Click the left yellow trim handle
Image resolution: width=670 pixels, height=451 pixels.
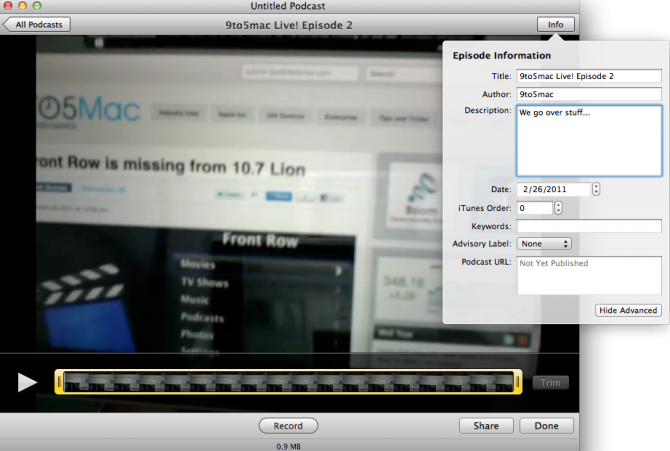(60, 382)
